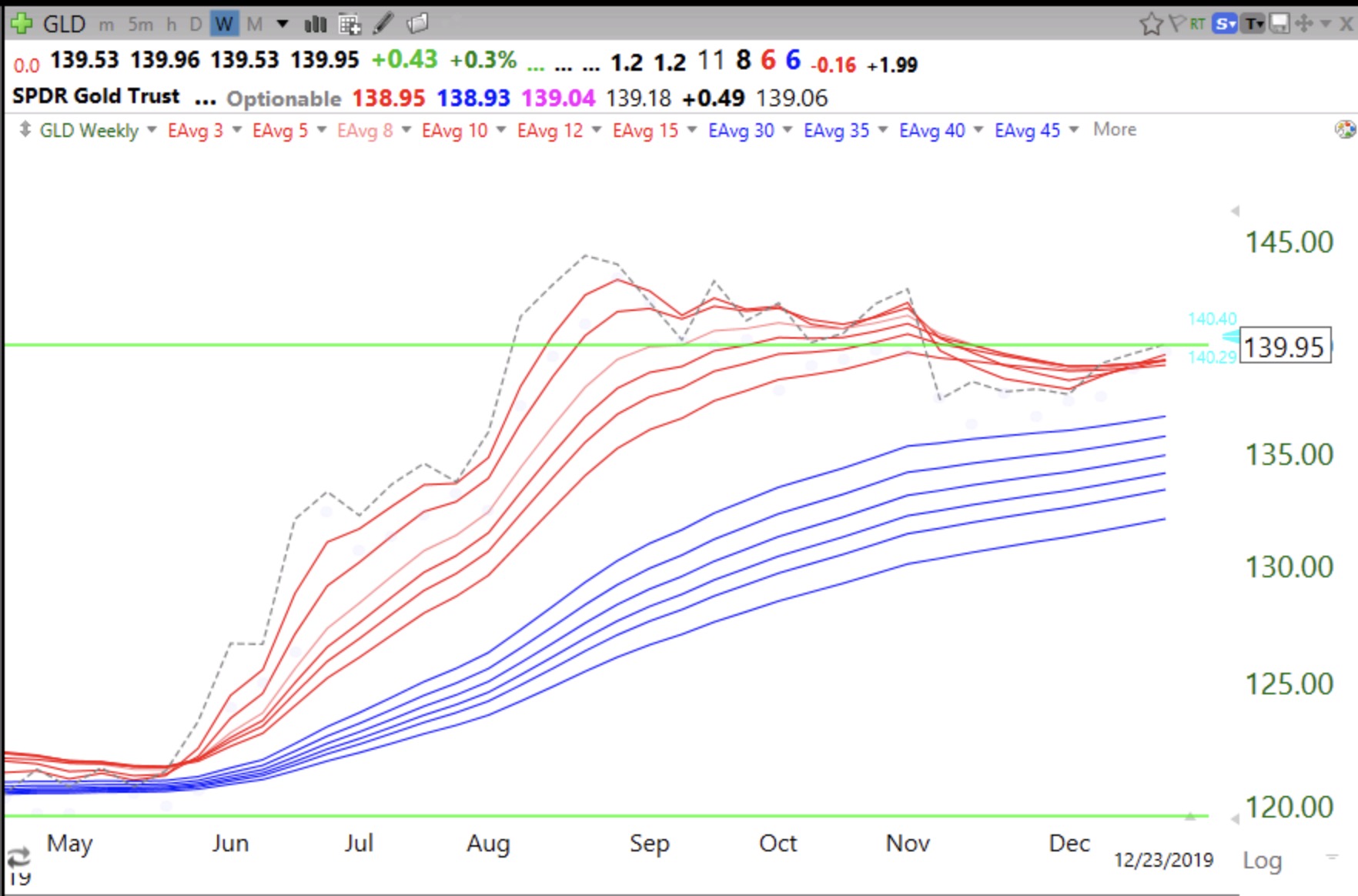Click the color palette icon at right
The height and width of the screenshot is (896, 1358).
[x=1345, y=129]
